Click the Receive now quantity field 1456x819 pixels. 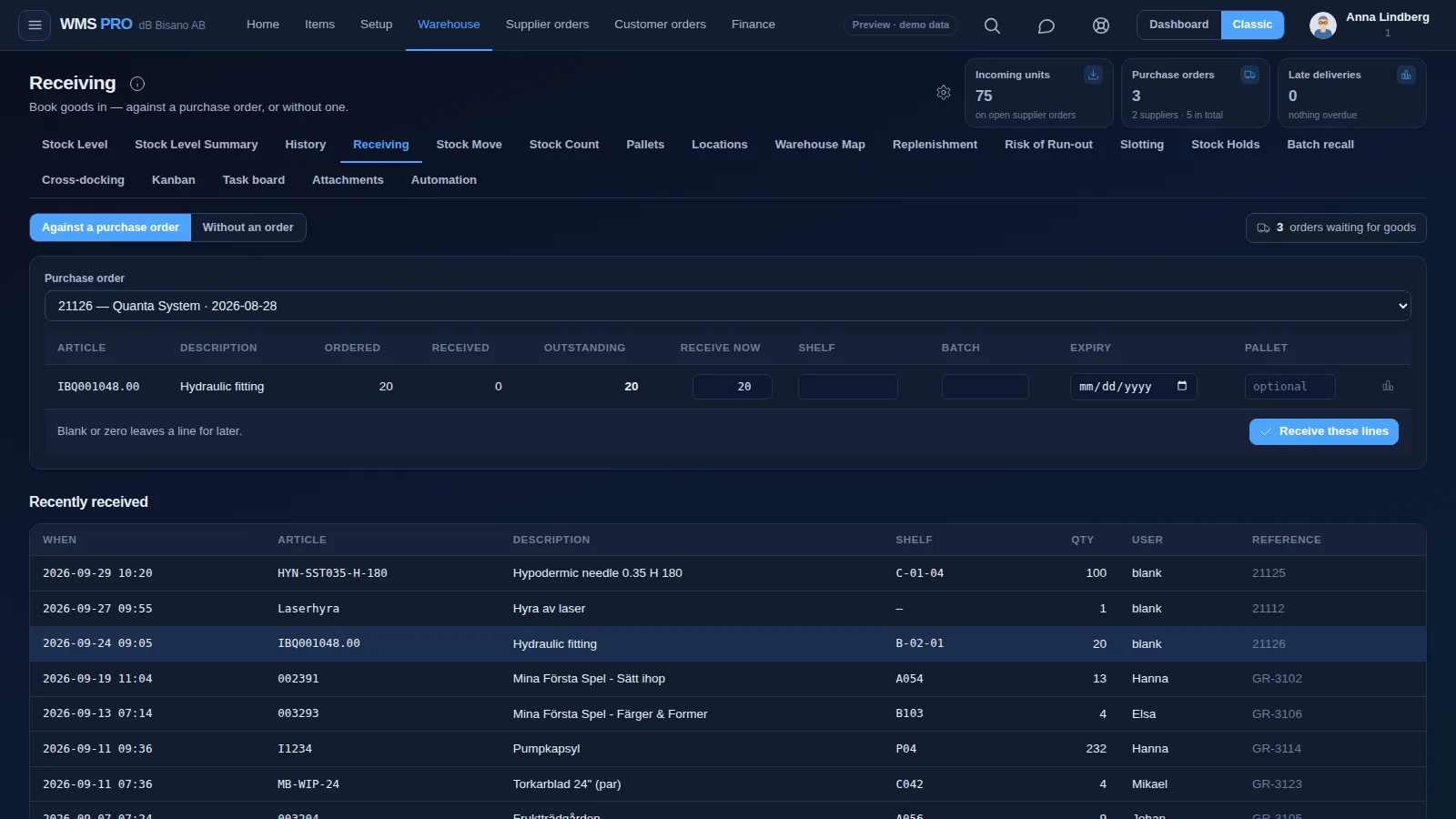click(x=733, y=387)
